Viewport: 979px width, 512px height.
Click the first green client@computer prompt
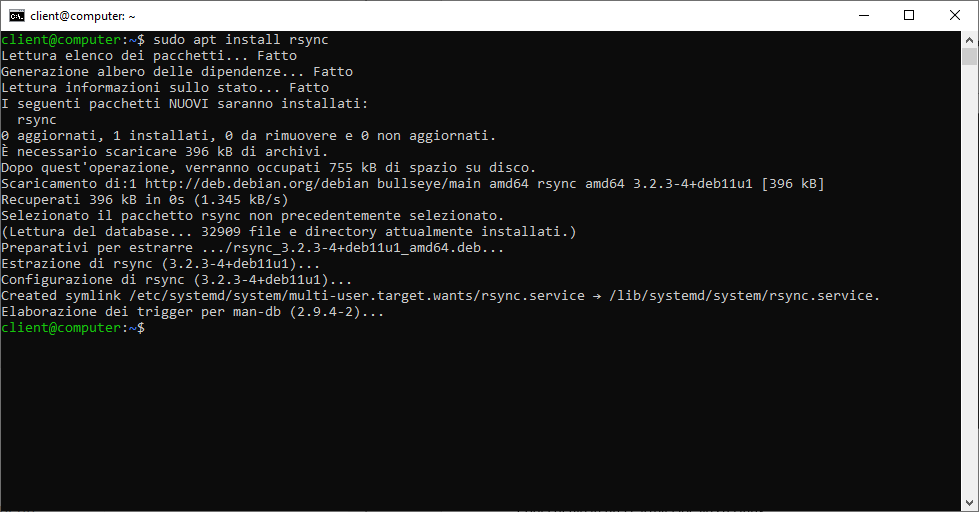[61, 40]
